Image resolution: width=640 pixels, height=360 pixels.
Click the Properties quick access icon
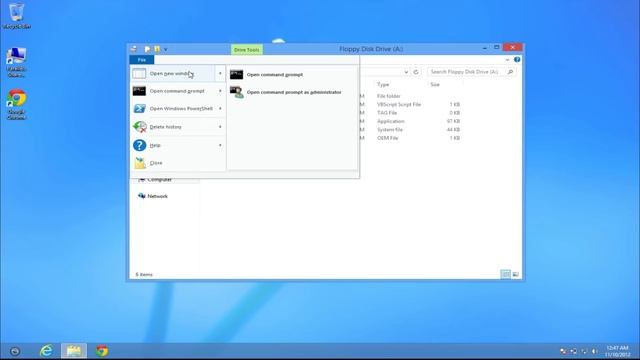point(147,49)
